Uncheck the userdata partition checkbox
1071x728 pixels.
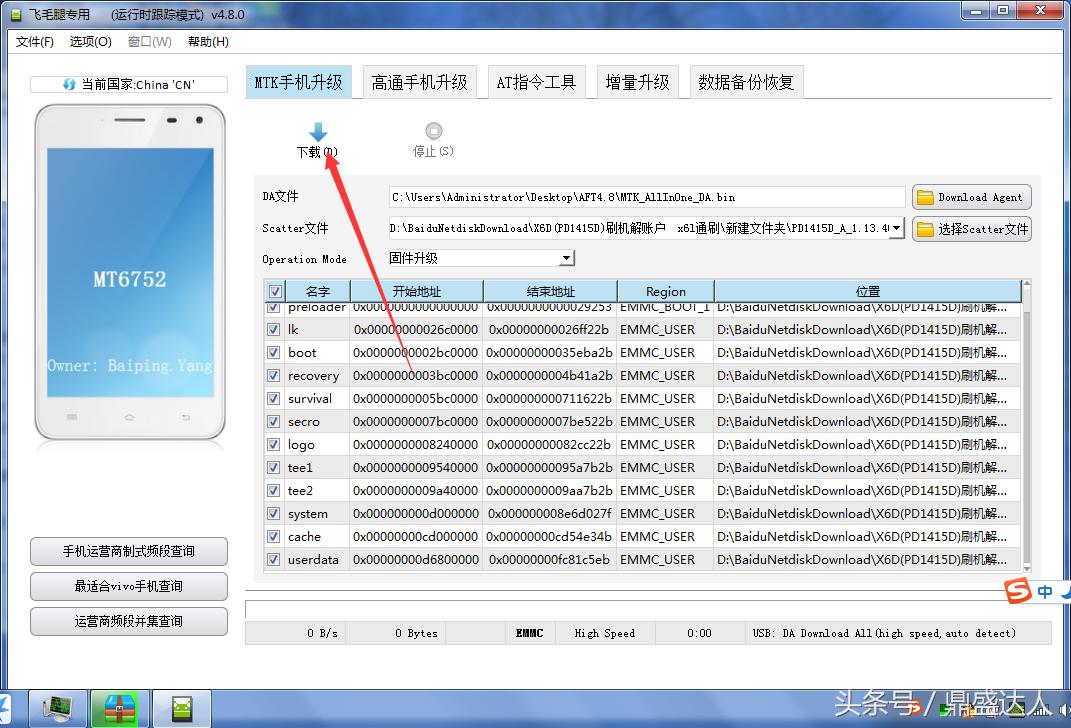pyautogui.click(x=273, y=560)
